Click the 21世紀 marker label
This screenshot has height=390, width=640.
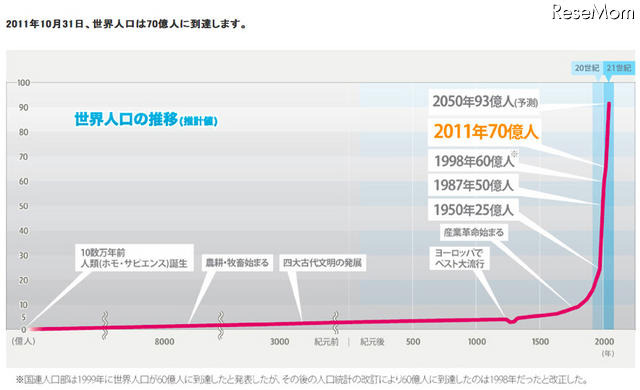[x=618, y=68]
